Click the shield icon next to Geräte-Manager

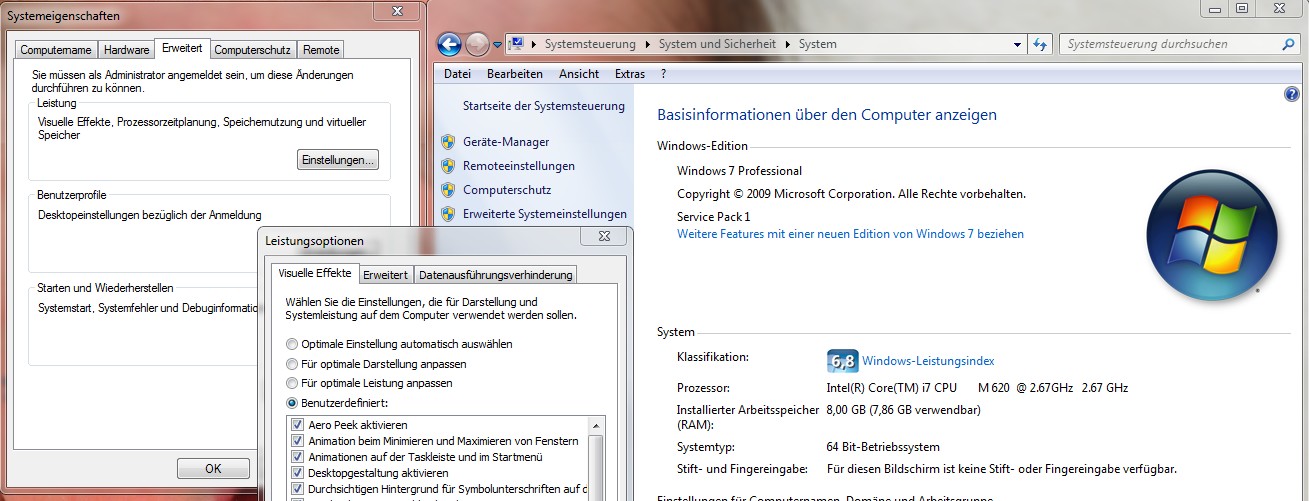(448, 142)
